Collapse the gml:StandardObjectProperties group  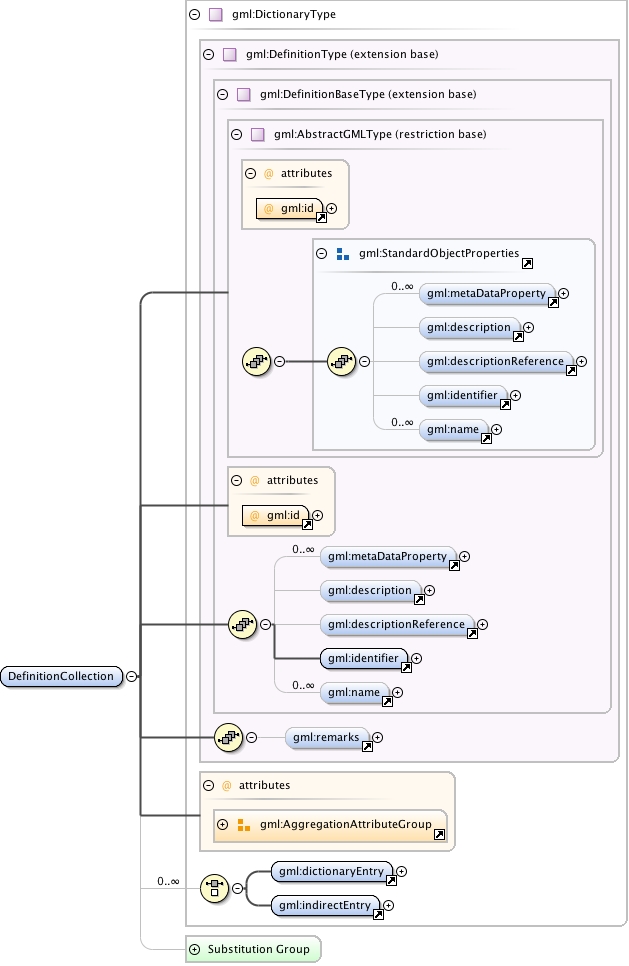(x=322, y=253)
